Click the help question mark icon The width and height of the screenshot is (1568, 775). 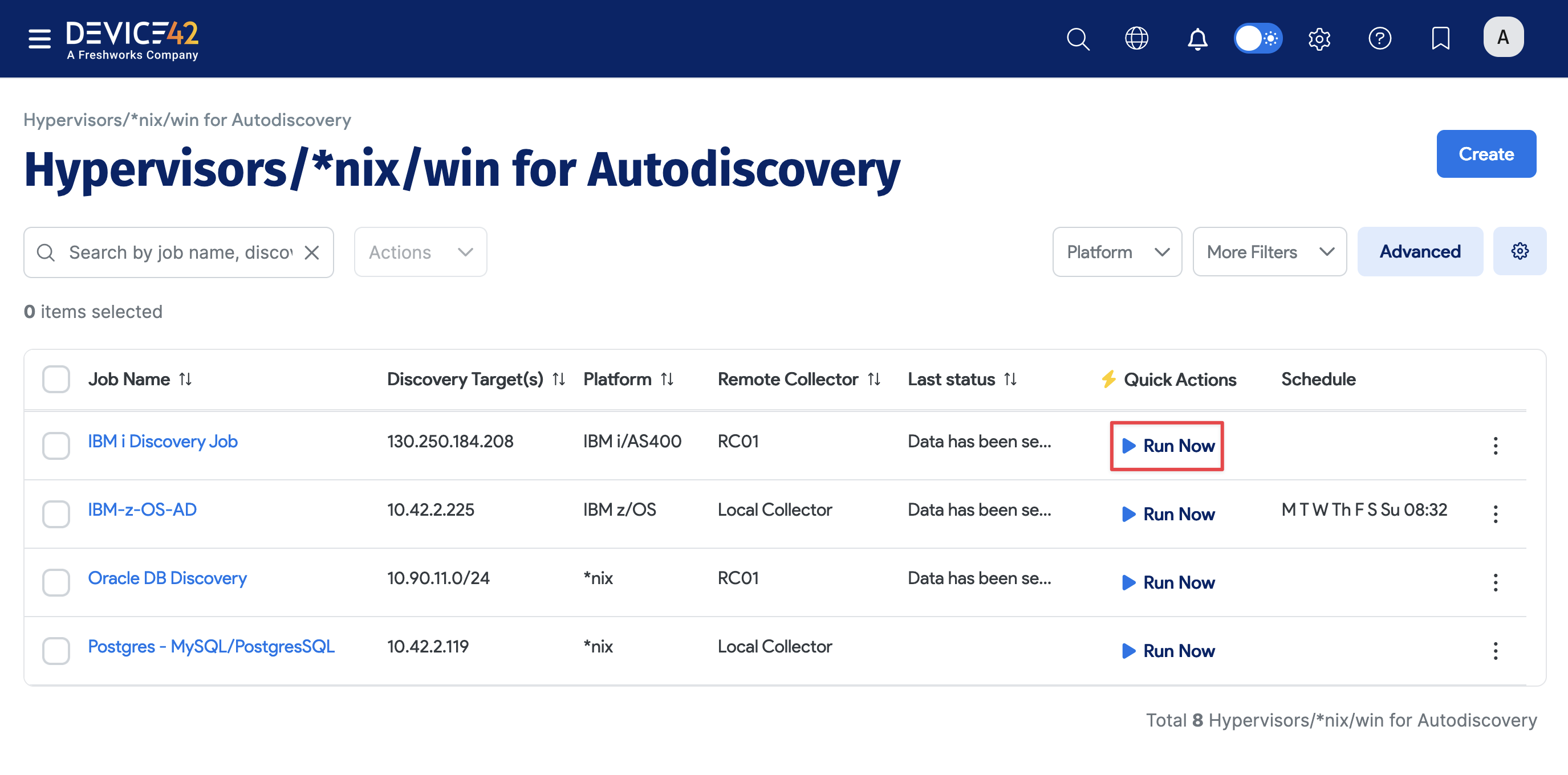point(1380,38)
